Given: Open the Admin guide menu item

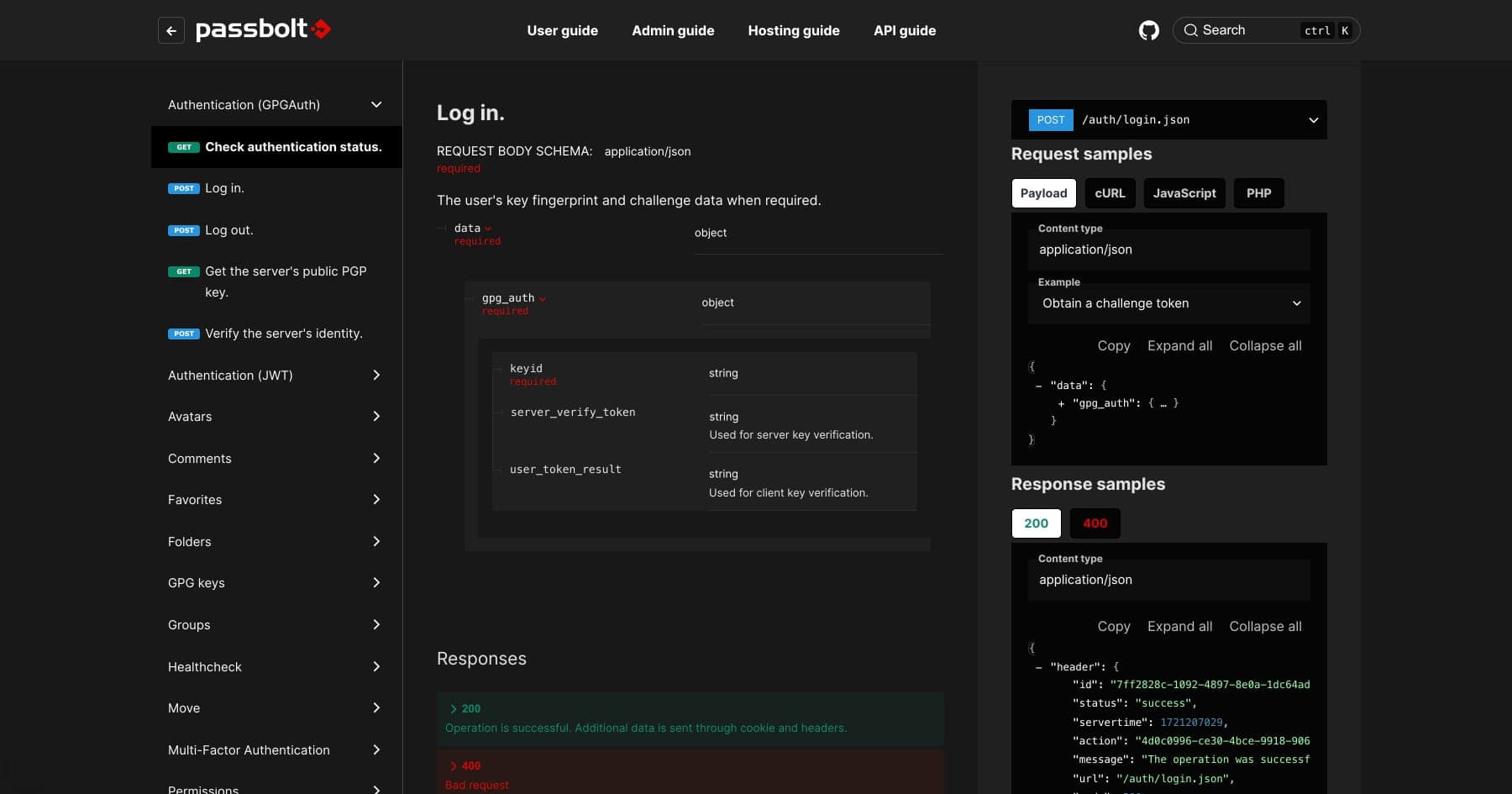Looking at the screenshot, I should click(673, 31).
